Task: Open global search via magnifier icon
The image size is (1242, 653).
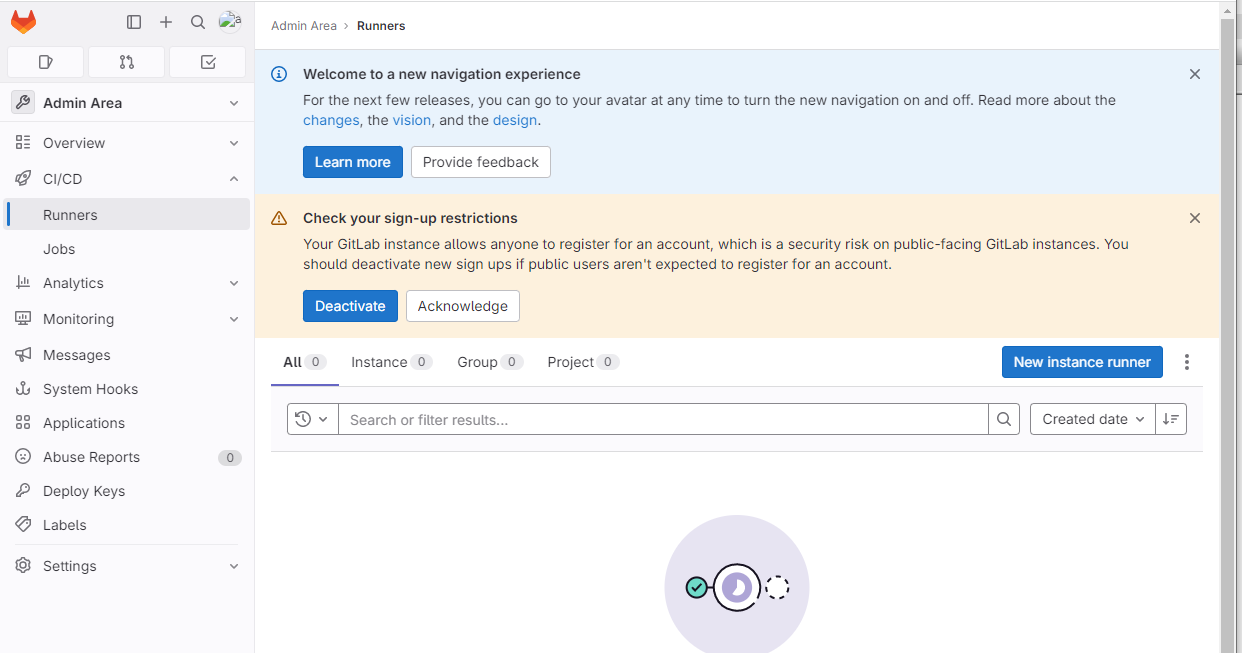Action: (x=198, y=21)
